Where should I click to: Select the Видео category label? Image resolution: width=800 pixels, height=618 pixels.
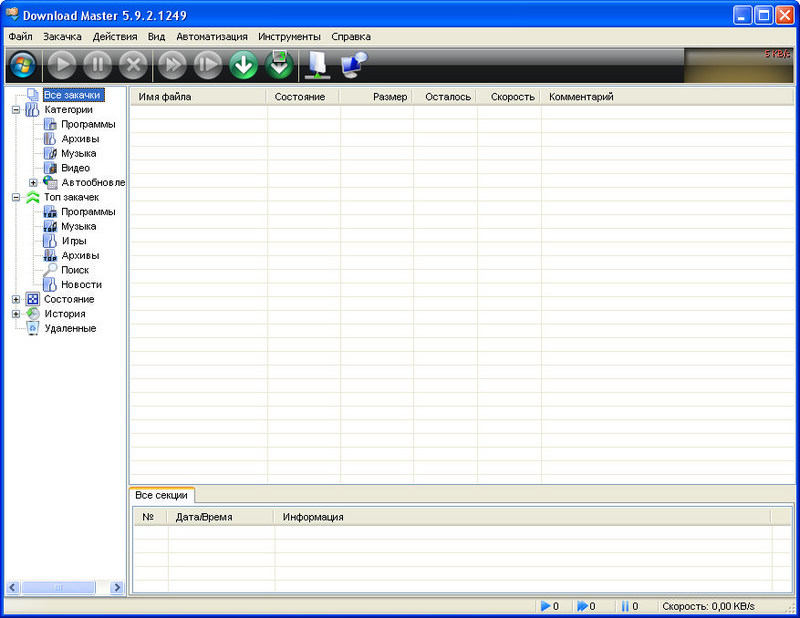coord(76,168)
